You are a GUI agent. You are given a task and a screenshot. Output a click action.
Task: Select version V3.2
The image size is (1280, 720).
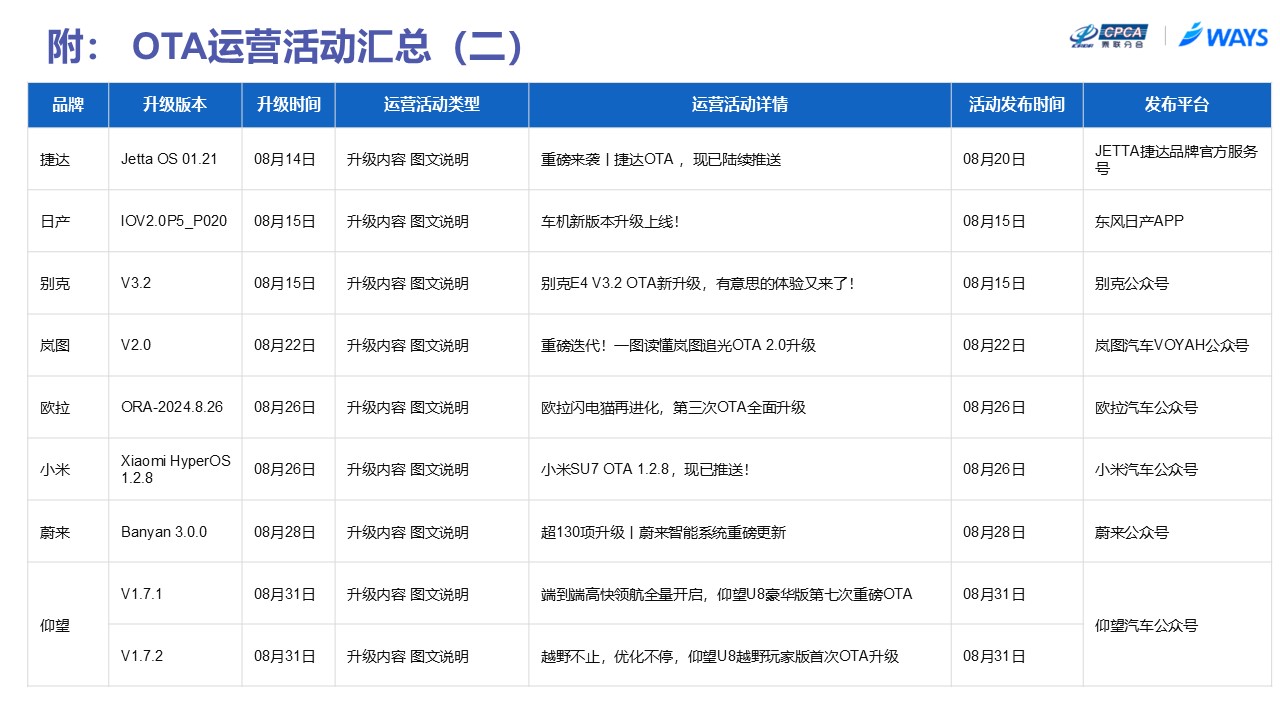[x=136, y=283]
